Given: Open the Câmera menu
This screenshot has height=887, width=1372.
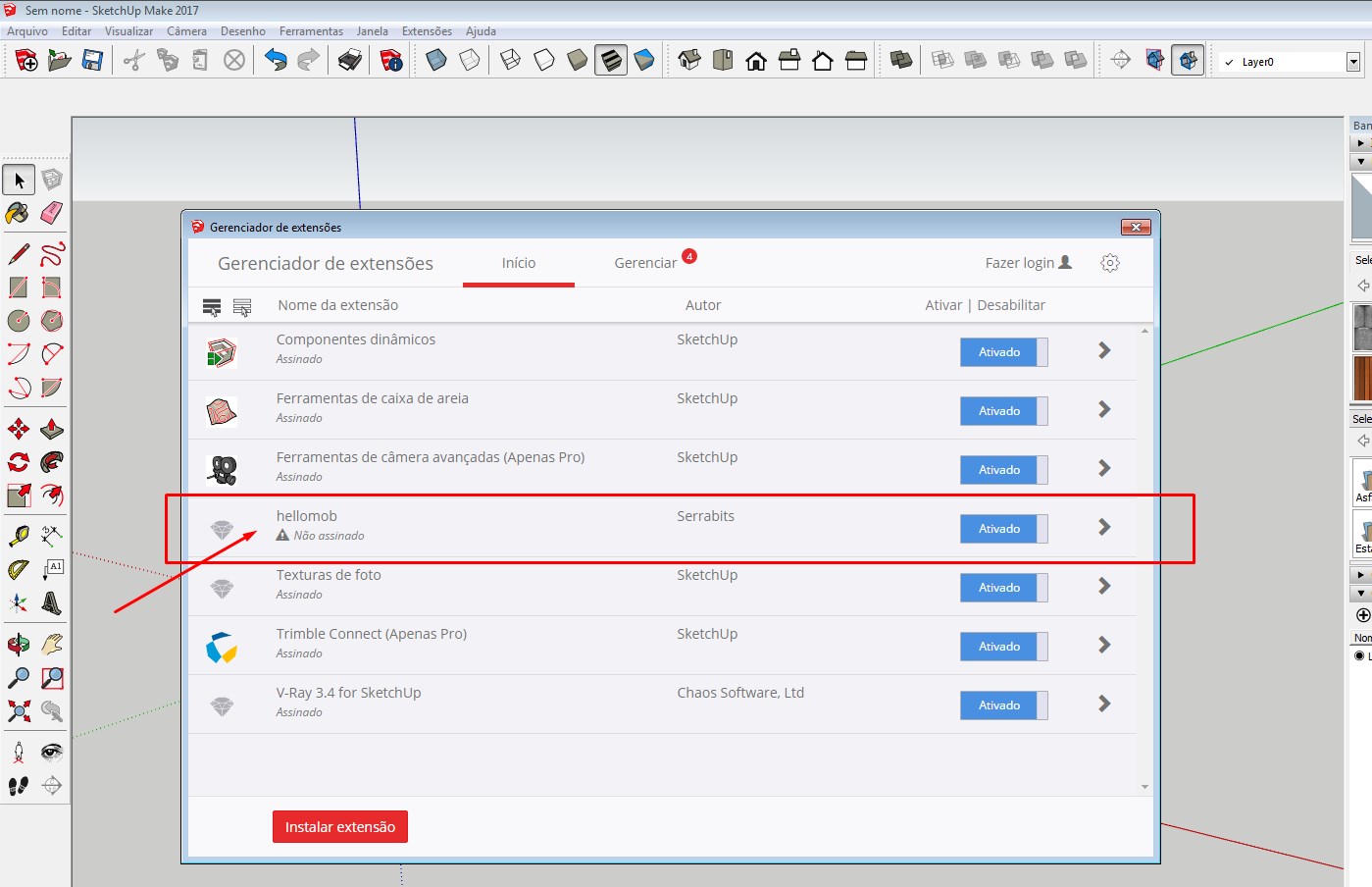Looking at the screenshot, I should coord(186,31).
